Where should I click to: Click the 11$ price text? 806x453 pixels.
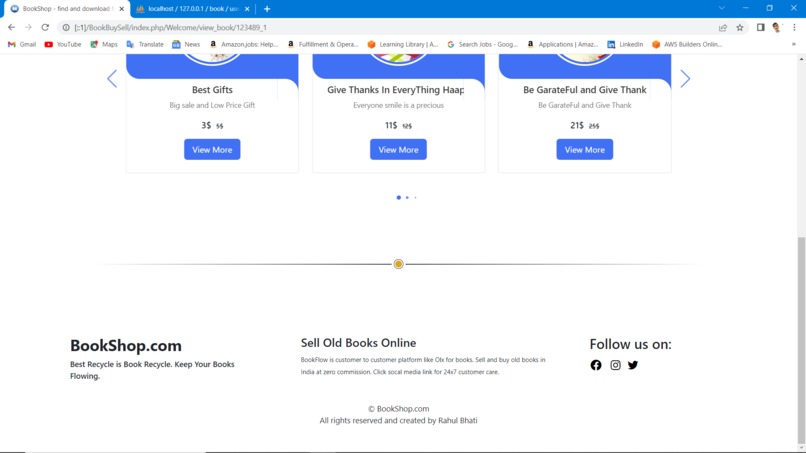(x=391, y=125)
